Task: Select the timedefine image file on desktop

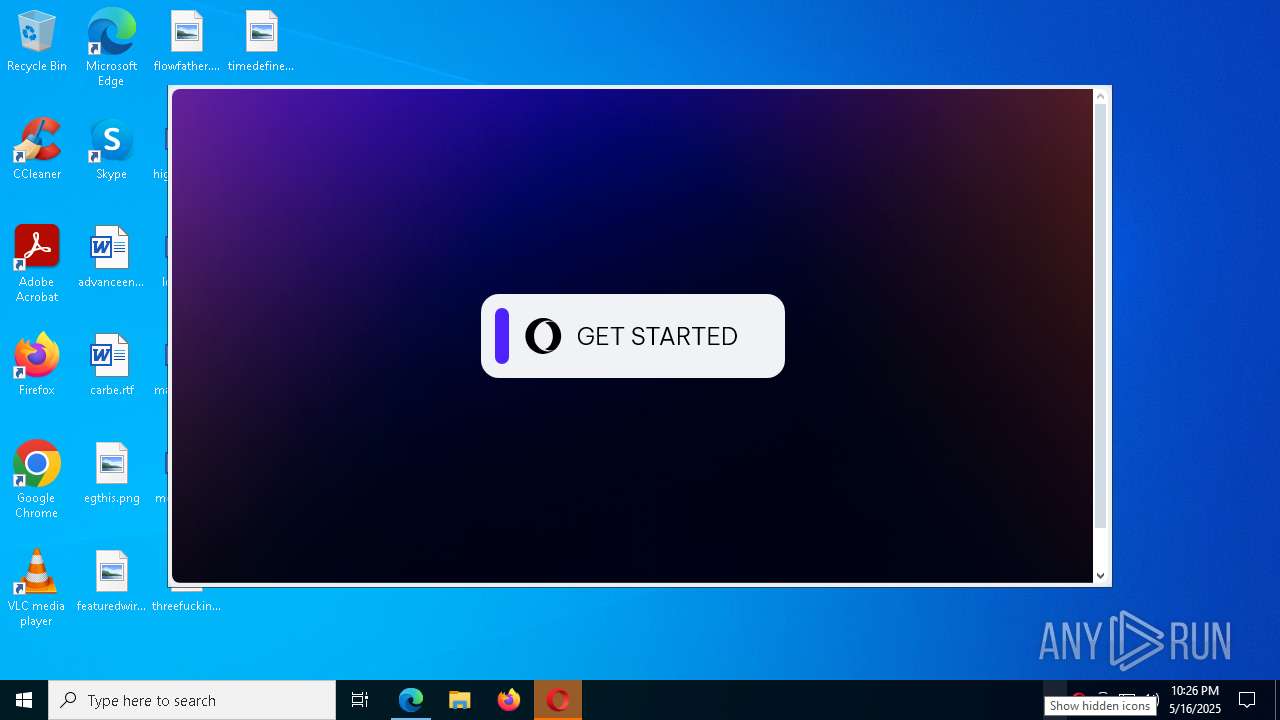Action: click(261, 42)
